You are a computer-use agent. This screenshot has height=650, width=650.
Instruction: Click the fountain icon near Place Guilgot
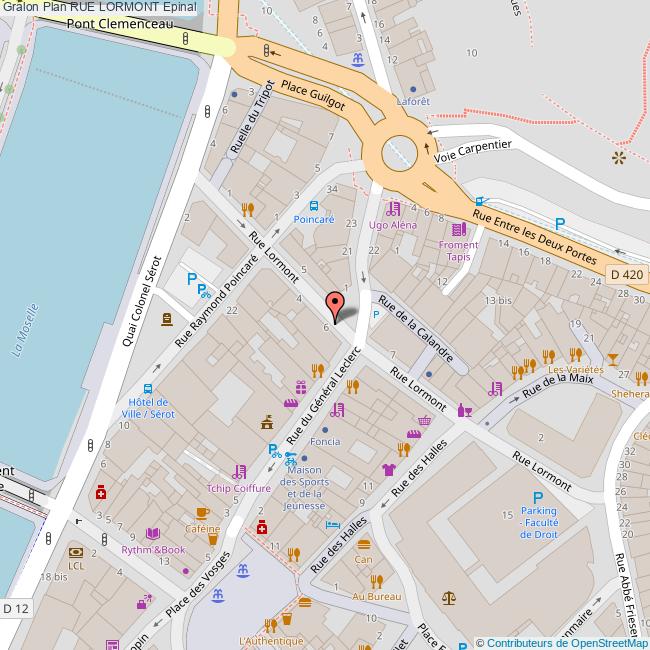coord(358,59)
